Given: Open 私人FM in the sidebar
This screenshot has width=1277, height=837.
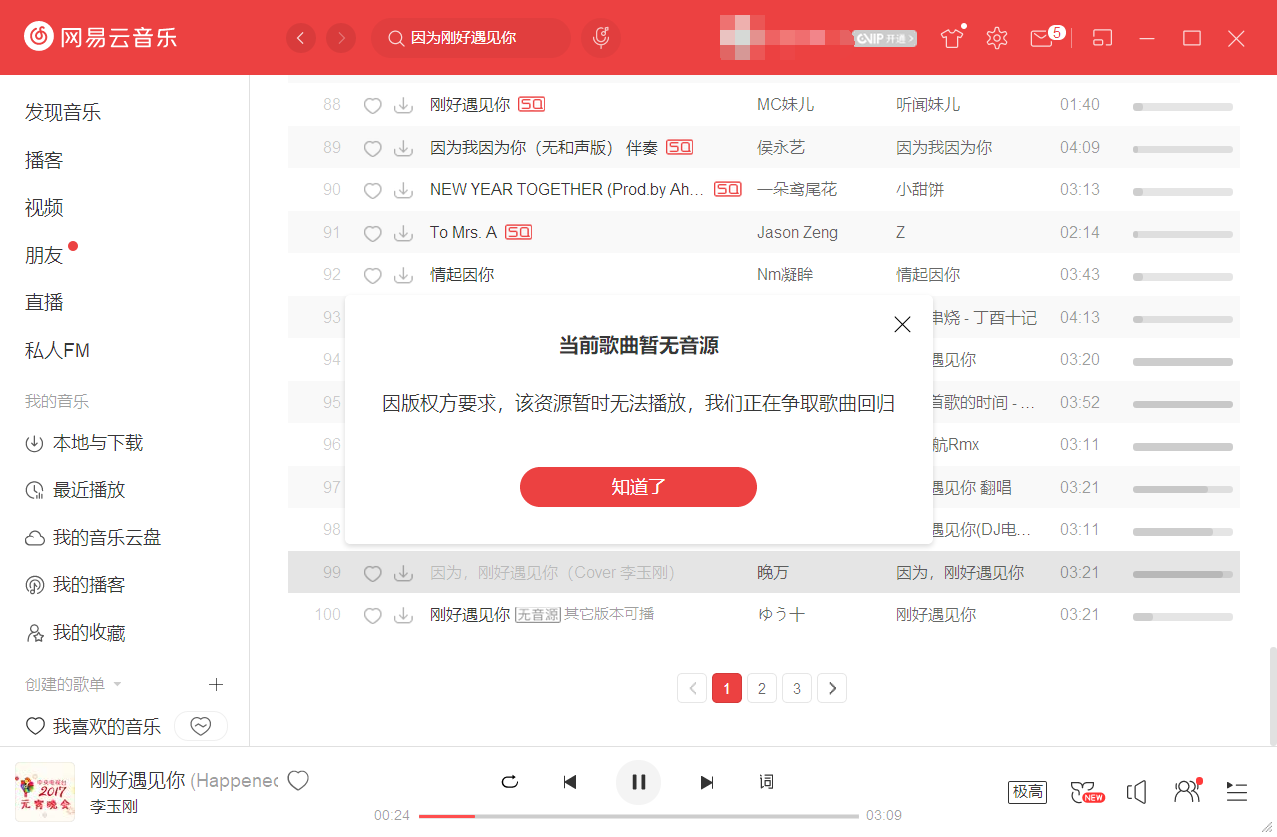Looking at the screenshot, I should coord(57,350).
